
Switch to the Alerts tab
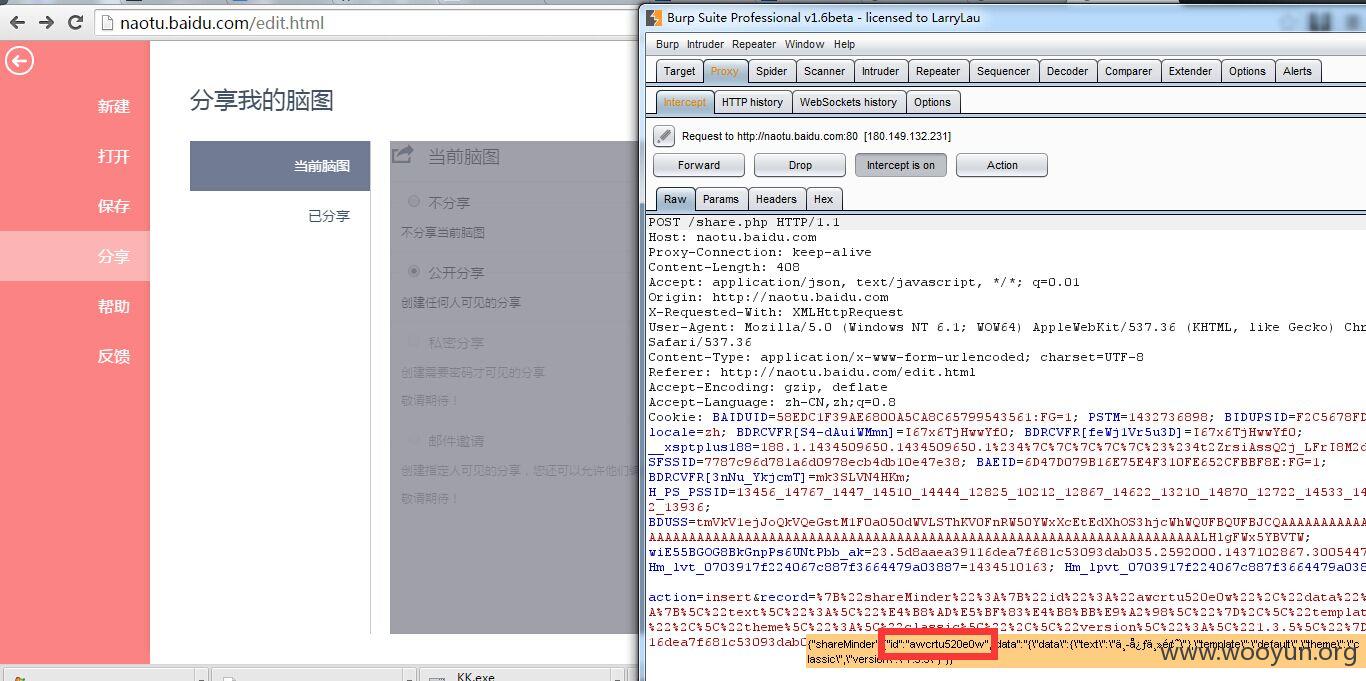point(1297,71)
